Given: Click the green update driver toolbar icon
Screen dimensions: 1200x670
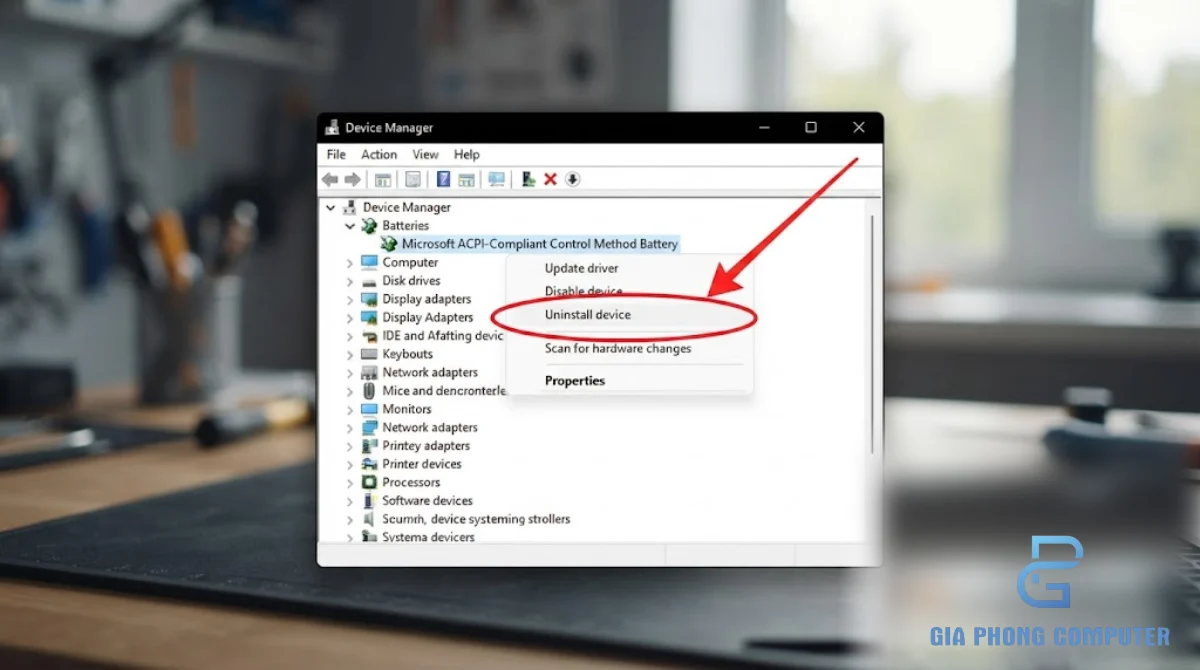Looking at the screenshot, I should point(528,180).
